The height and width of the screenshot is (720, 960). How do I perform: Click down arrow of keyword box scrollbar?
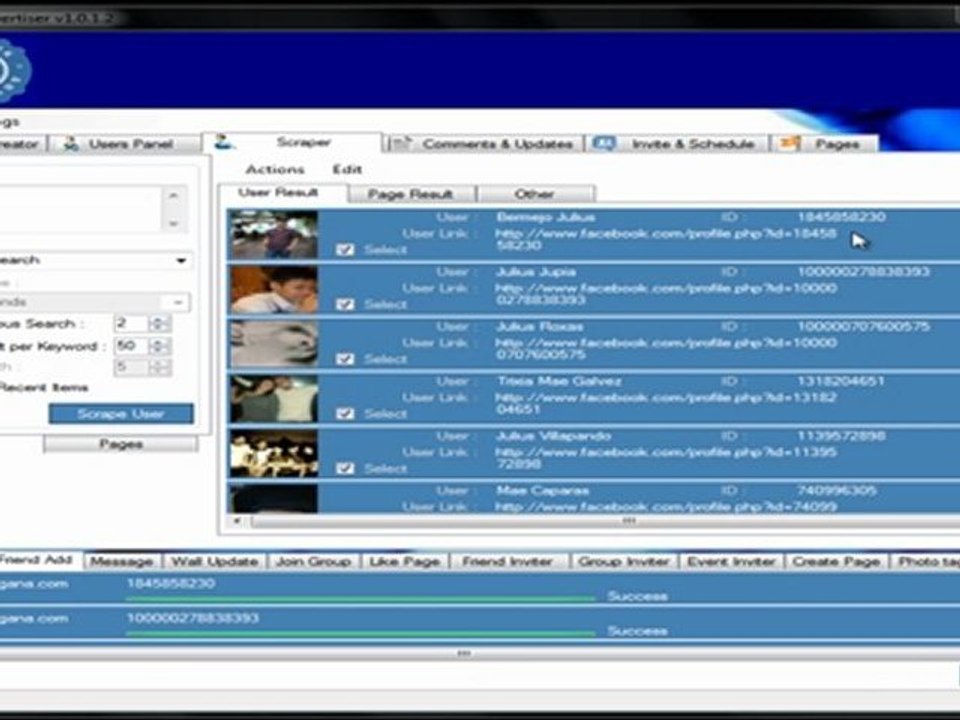click(174, 223)
